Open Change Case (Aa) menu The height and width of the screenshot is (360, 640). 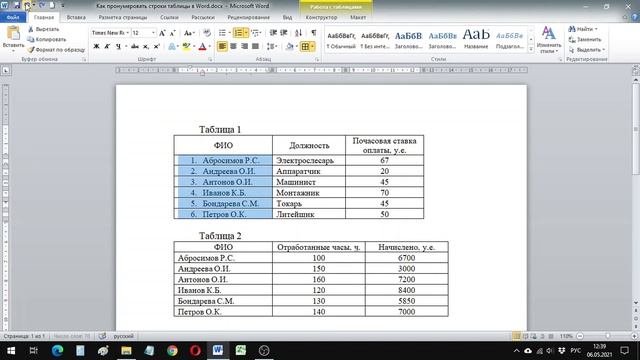click(189, 33)
